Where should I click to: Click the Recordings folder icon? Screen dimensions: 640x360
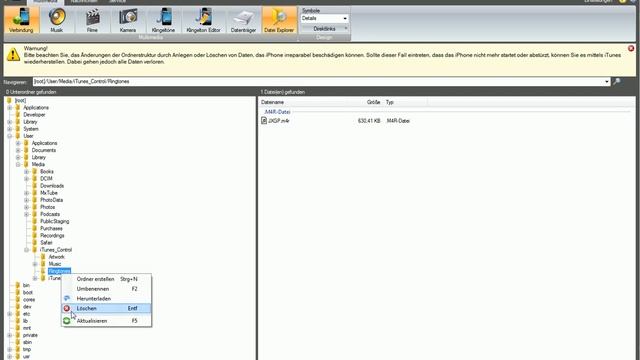(35, 236)
